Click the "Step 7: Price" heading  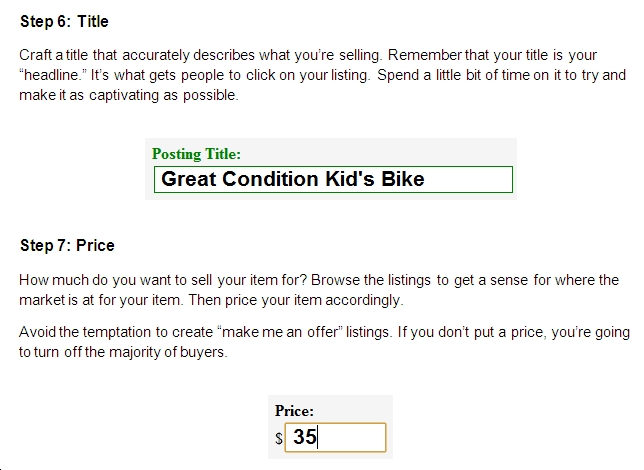coord(67,246)
